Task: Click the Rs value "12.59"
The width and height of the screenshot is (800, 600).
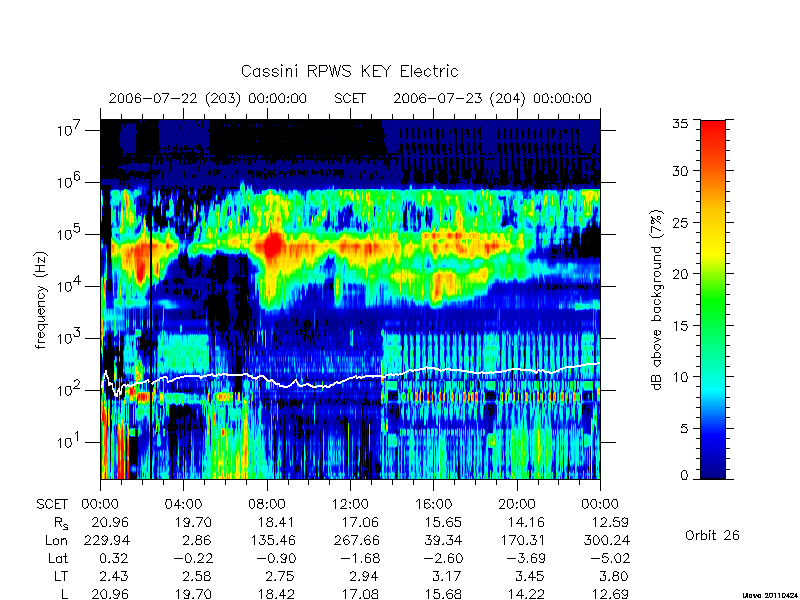Action: (611, 522)
